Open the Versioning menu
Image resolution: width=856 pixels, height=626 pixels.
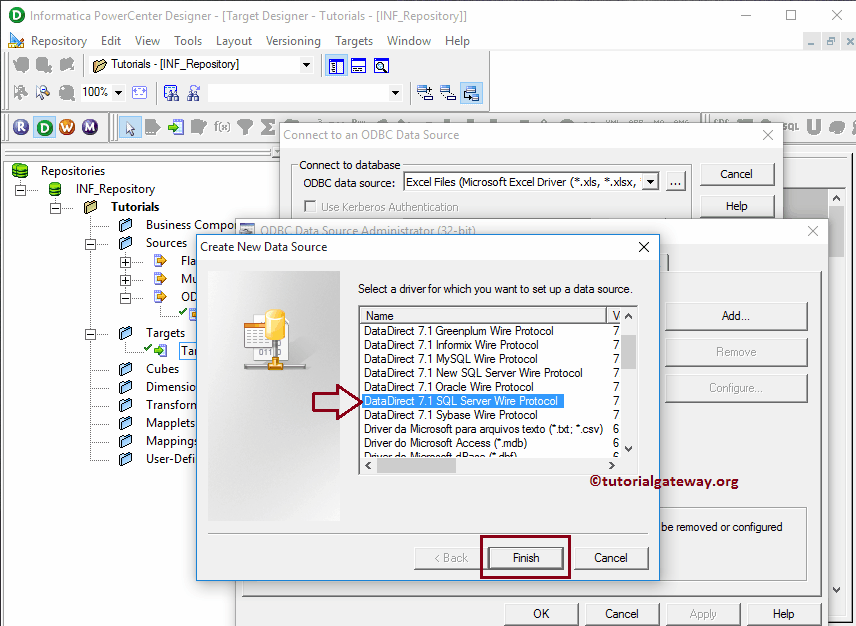(293, 41)
